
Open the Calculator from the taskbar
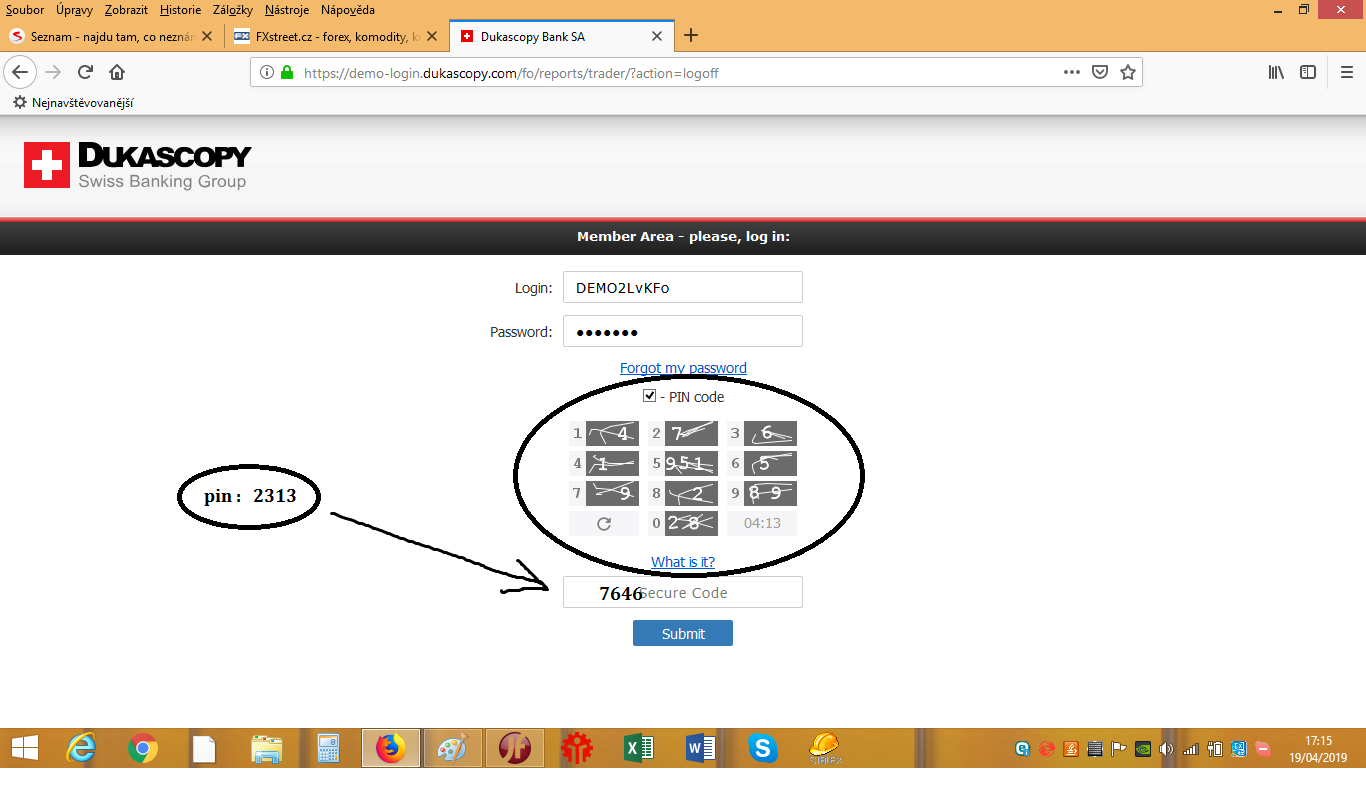coord(328,748)
